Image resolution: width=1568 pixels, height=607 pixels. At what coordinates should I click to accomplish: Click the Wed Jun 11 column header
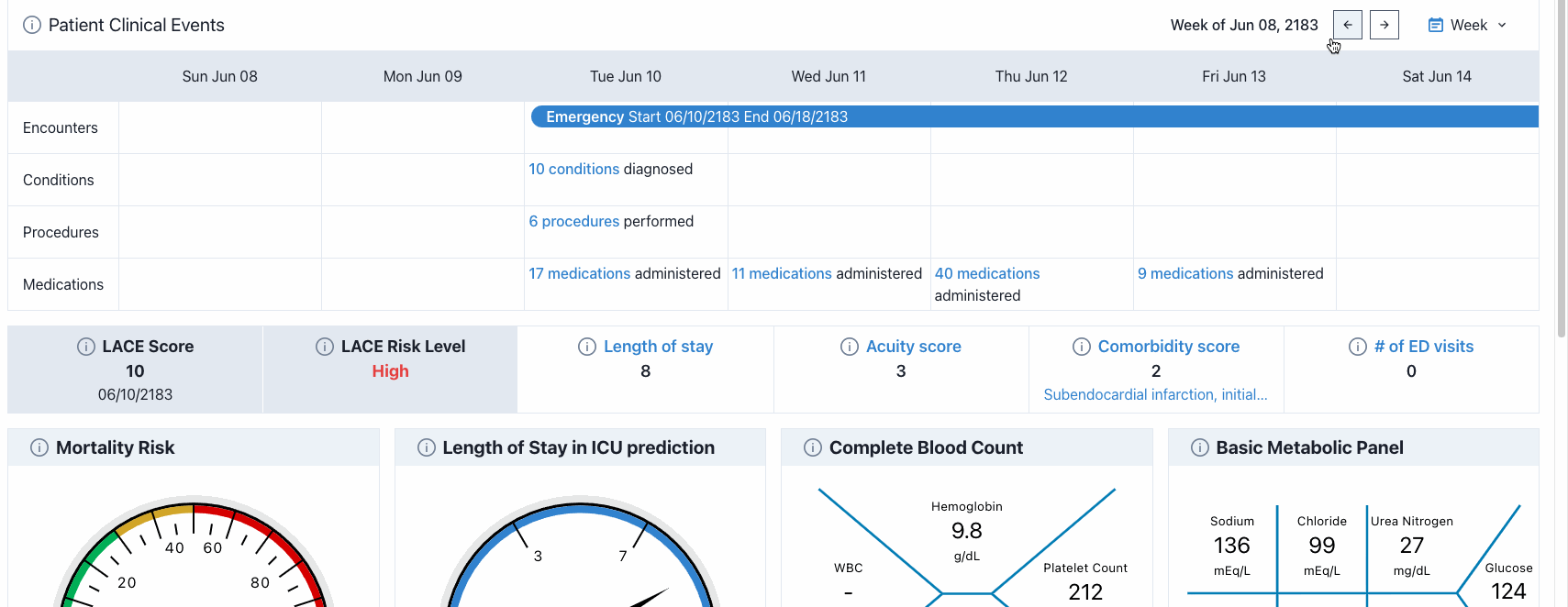[x=828, y=76]
